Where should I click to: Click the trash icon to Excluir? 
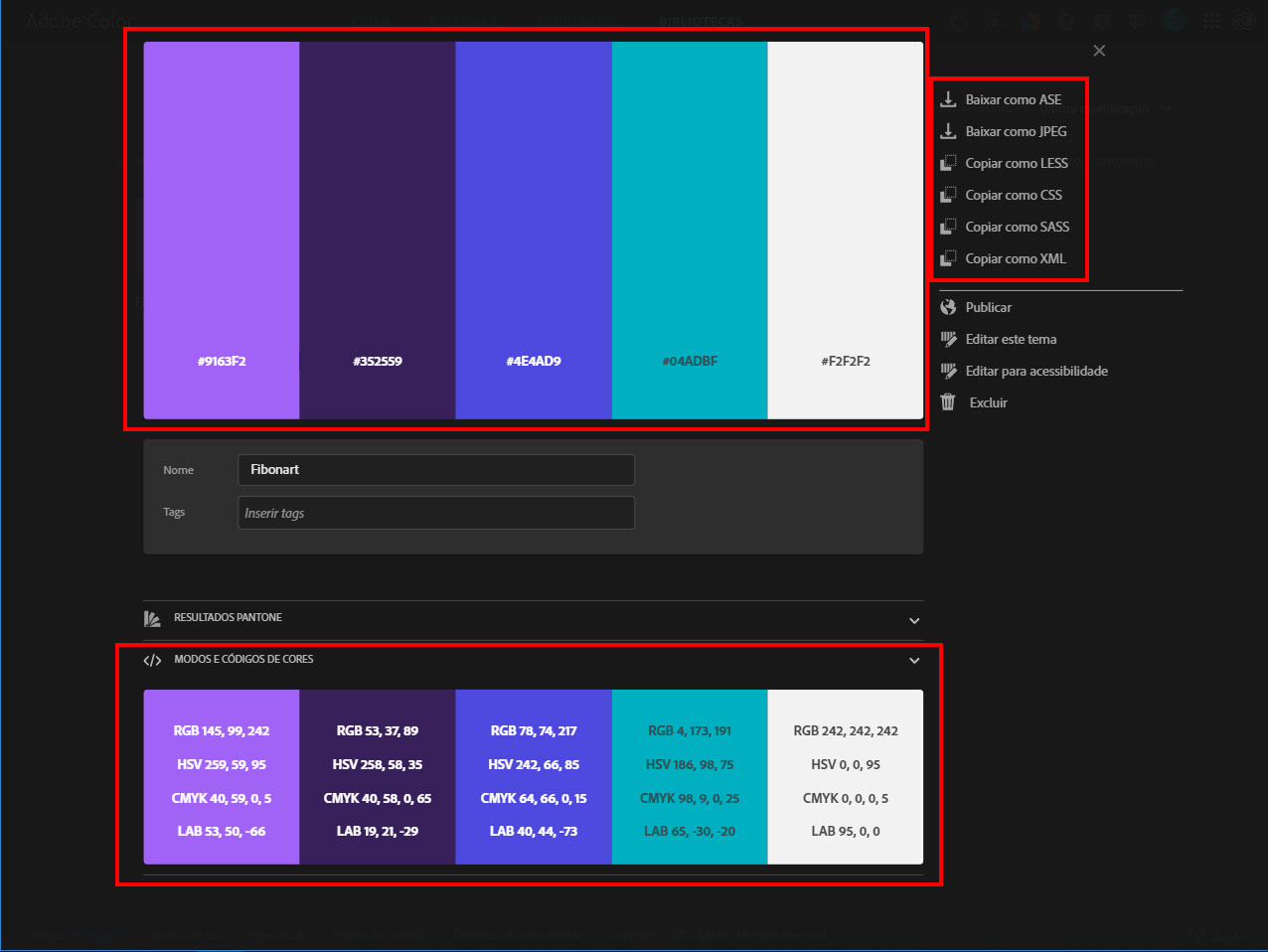(948, 402)
